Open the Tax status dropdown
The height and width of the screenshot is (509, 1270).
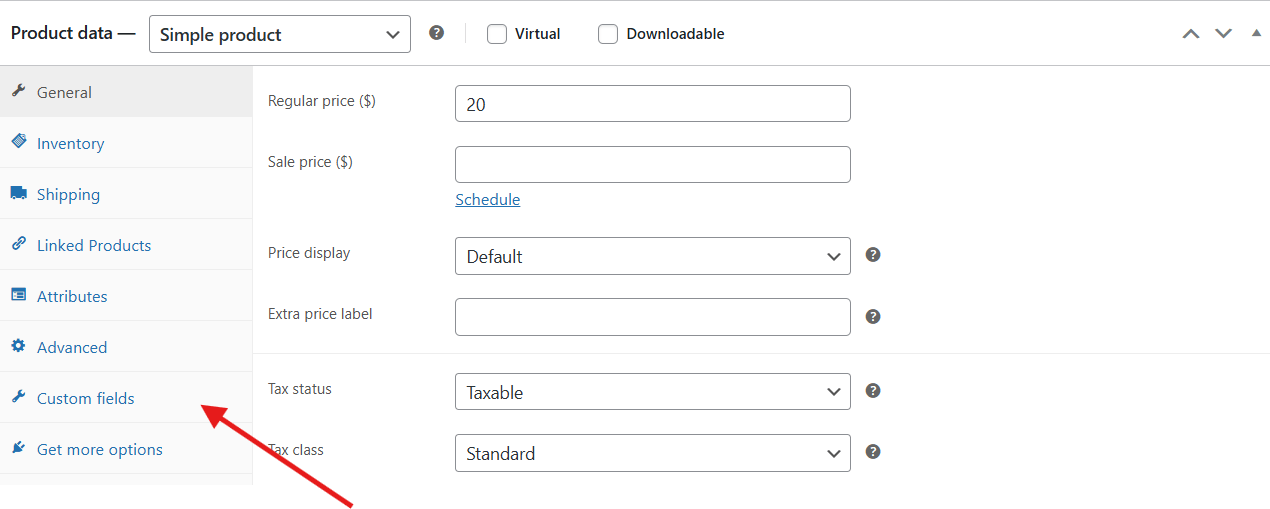pyautogui.click(x=653, y=392)
